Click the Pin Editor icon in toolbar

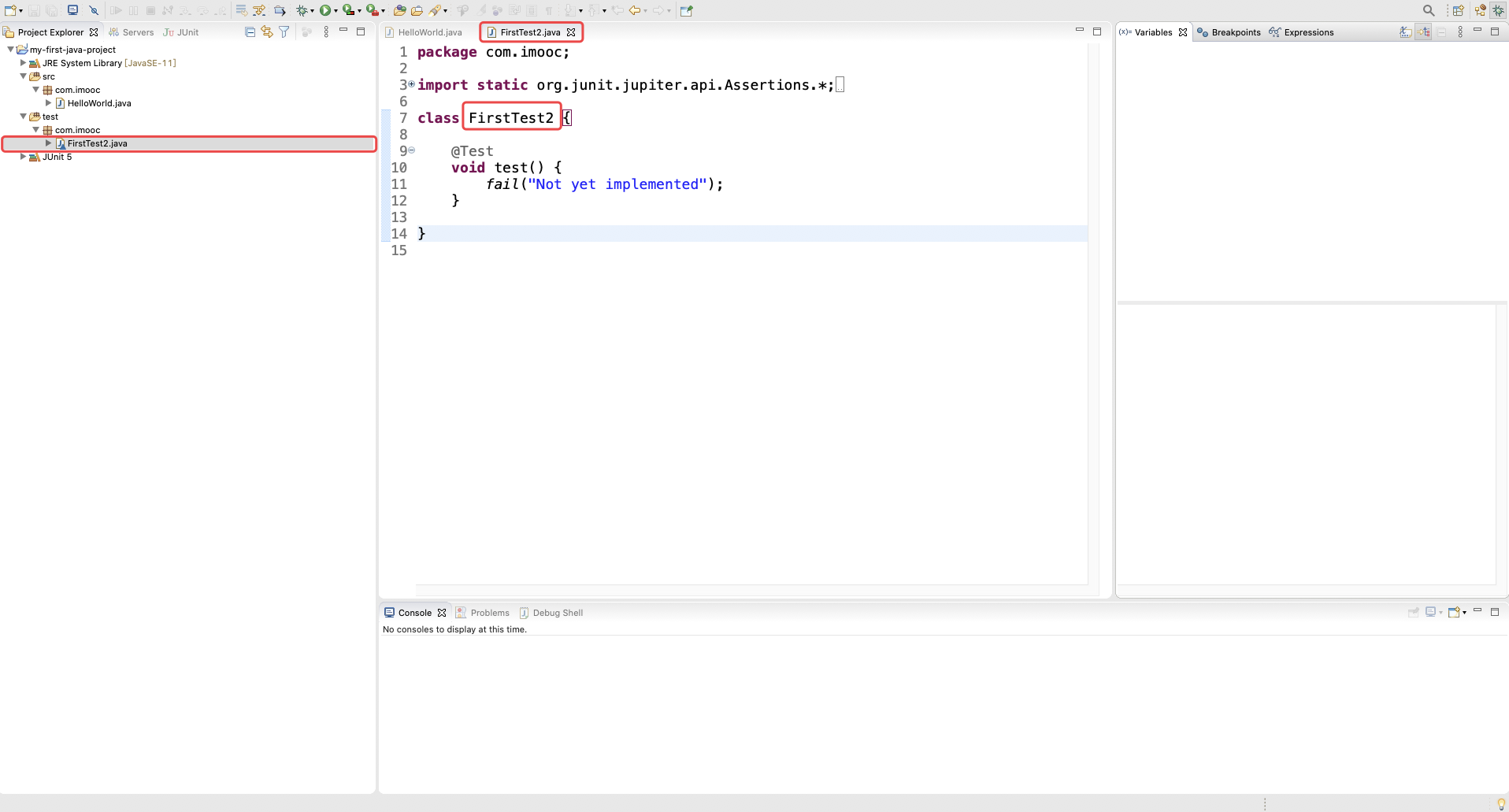(x=687, y=10)
